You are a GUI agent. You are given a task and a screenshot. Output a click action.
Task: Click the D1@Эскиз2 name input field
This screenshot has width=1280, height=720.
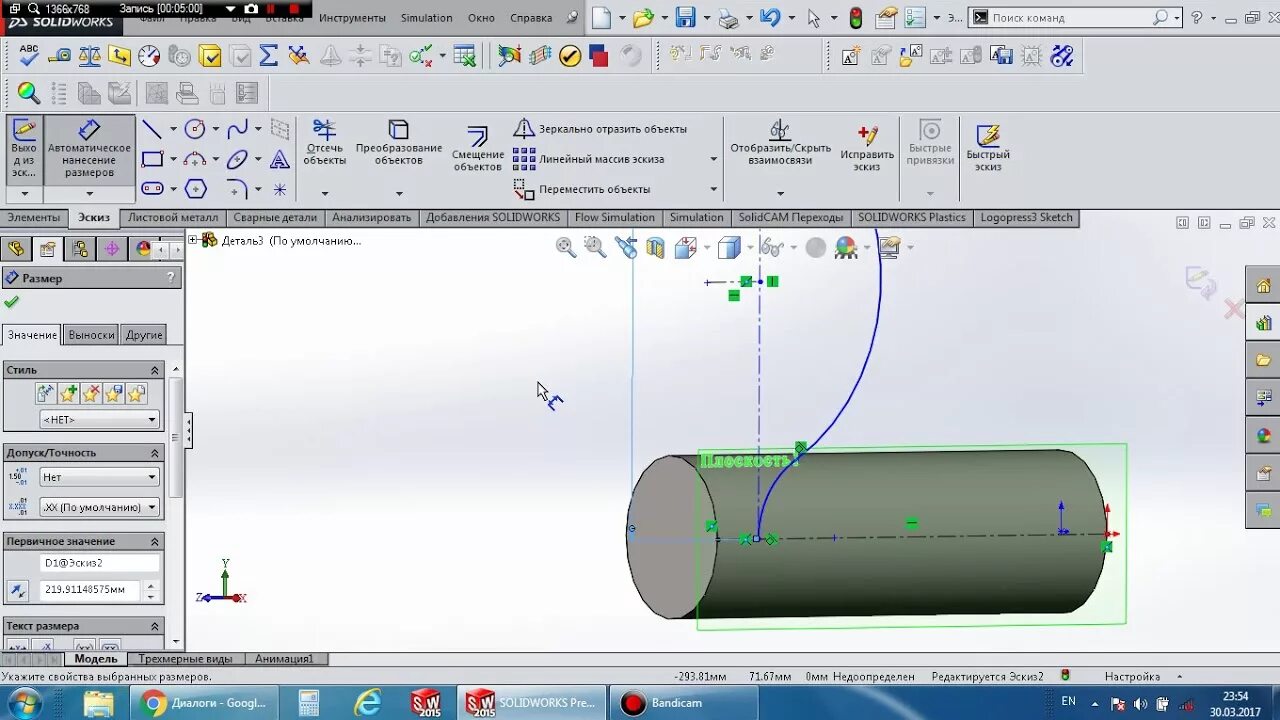click(100, 562)
